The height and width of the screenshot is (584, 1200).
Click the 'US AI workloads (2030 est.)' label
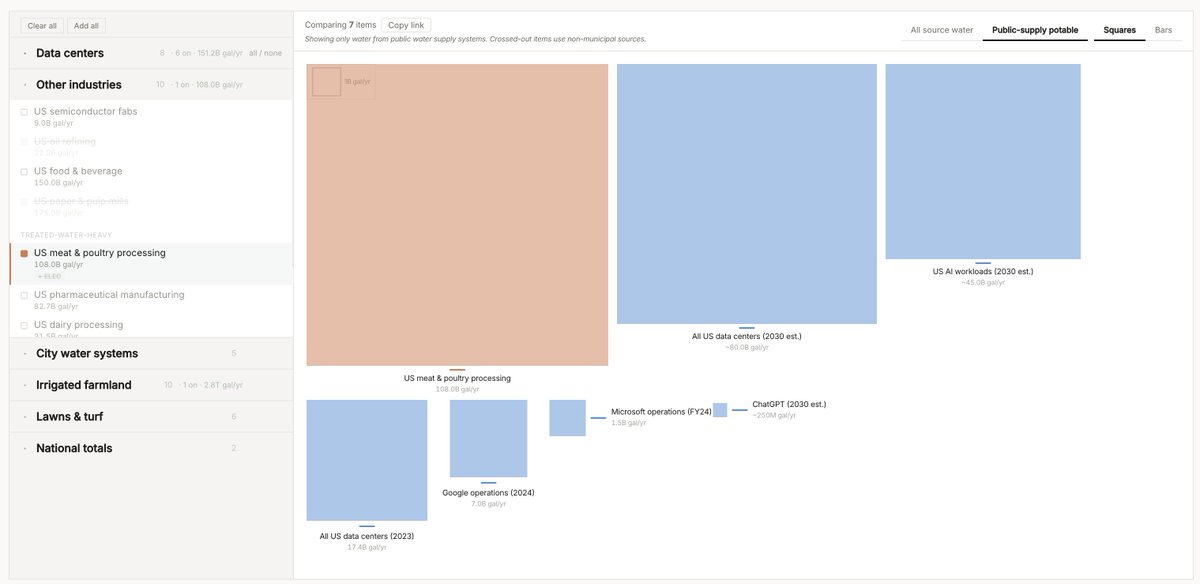tap(983, 271)
